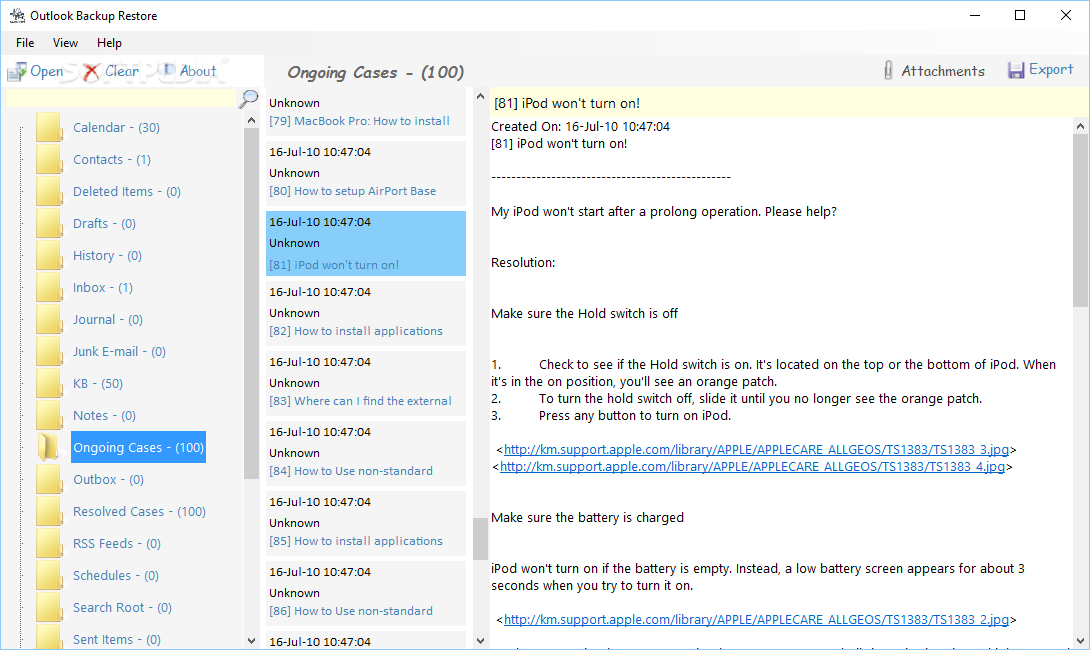1090x650 pixels.
Task: Click the Schedules folder icon
Action: (x=49, y=575)
